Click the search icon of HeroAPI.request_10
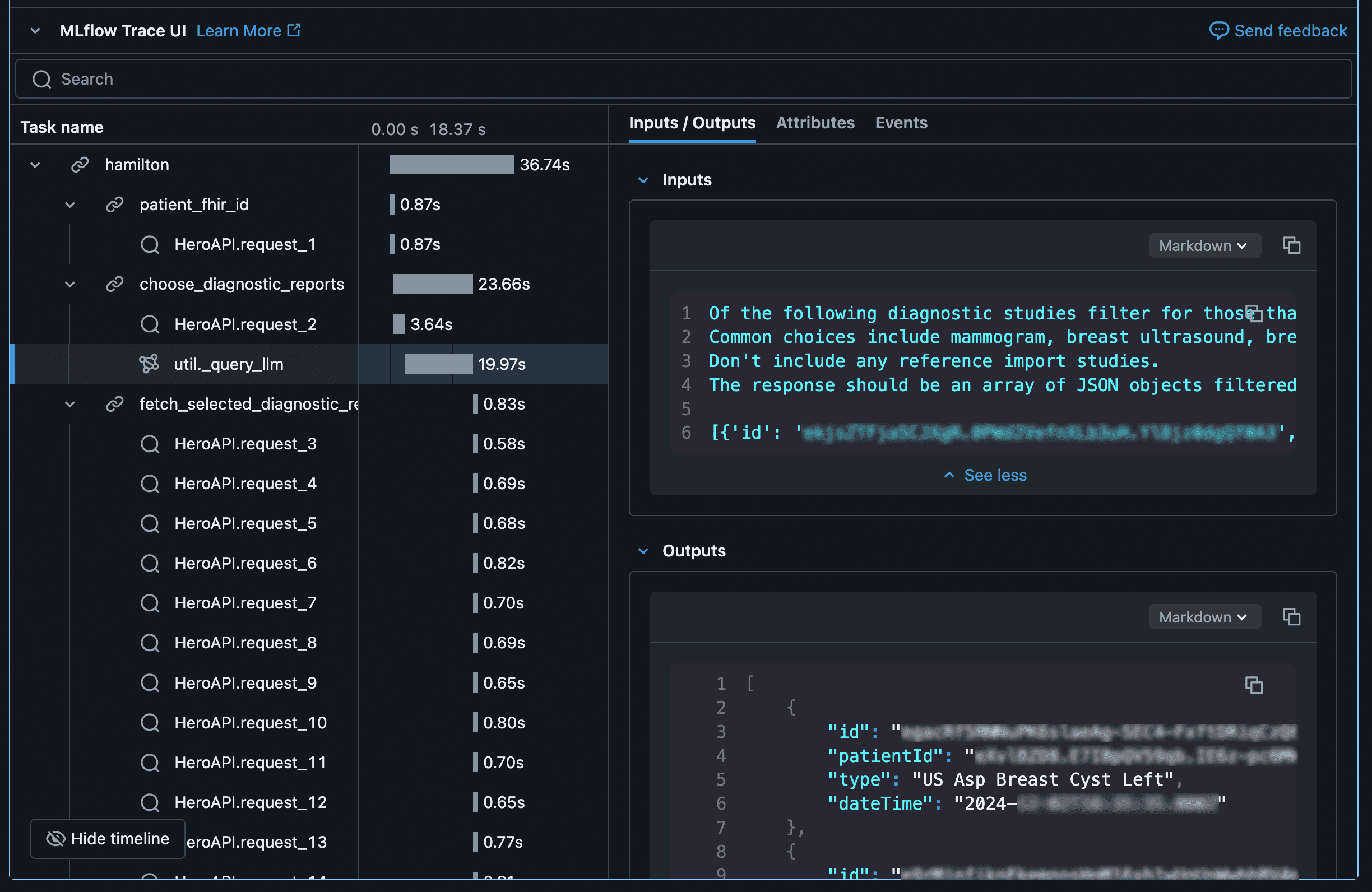This screenshot has height=892, width=1372. 150,723
